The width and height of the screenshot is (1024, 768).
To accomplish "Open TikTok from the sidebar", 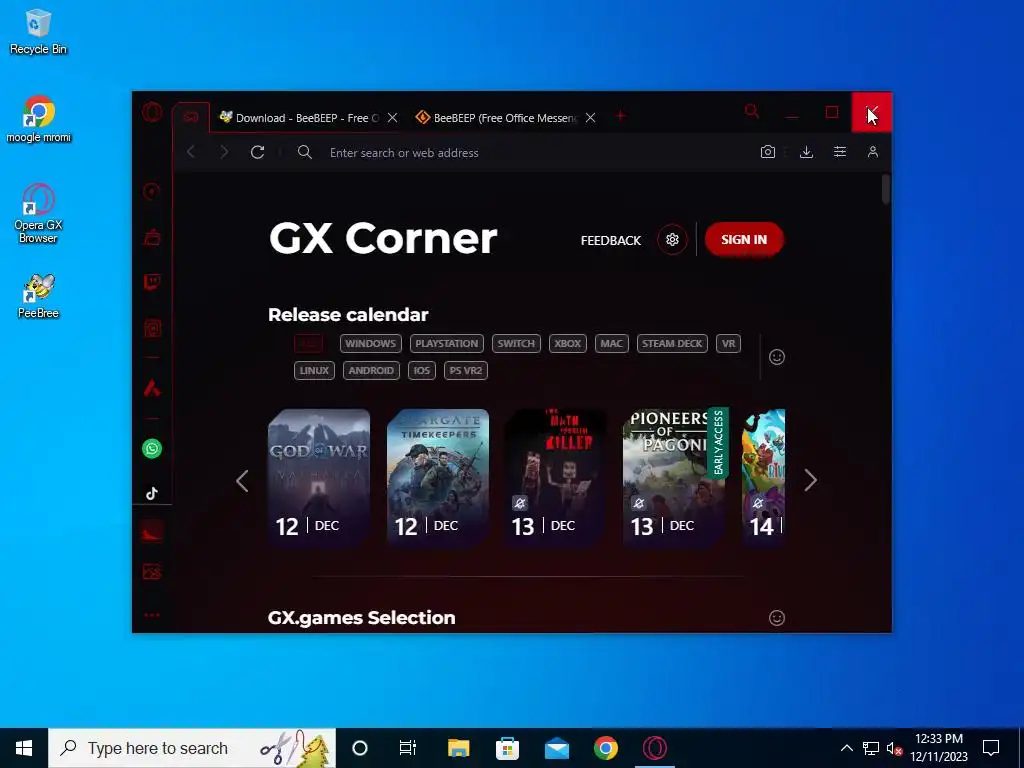I will [152, 493].
